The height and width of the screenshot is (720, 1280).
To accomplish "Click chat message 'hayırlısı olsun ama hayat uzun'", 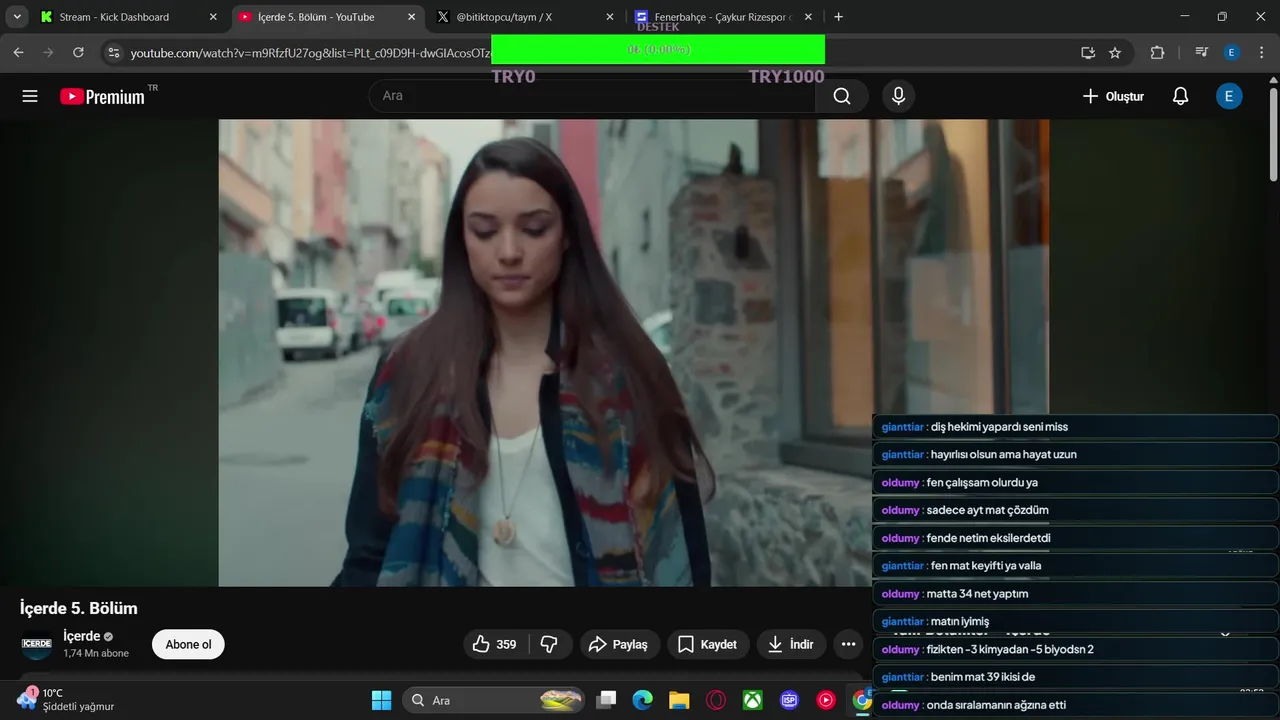I will point(1003,454).
